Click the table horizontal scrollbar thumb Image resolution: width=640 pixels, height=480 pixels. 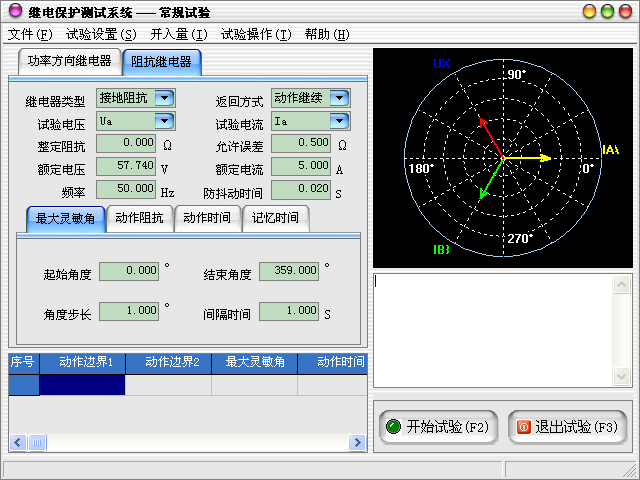point(37,442)
